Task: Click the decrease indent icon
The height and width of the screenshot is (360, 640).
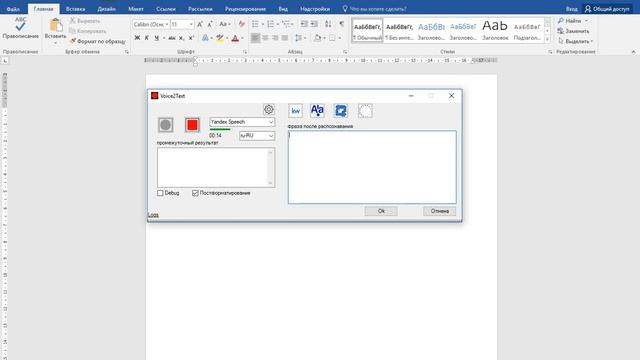Action: [304, 24]
